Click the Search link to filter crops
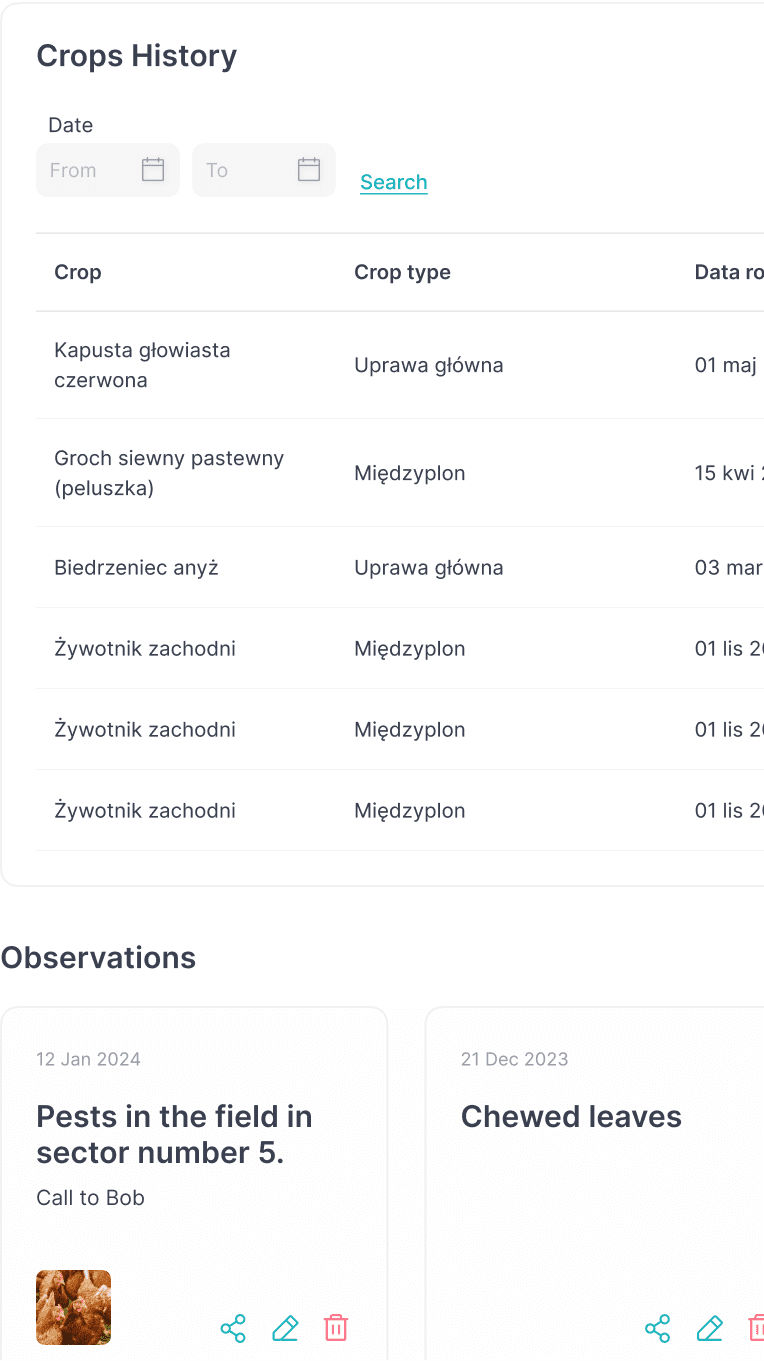Image resolution: width=764 pixels, height=1361 pixels. coord(393,182)
